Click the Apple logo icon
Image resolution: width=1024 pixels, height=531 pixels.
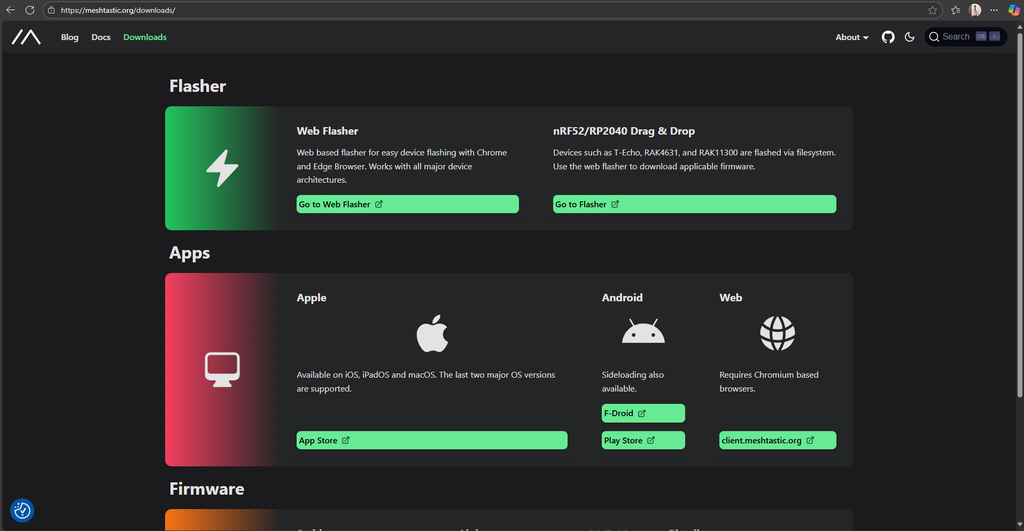432,333
